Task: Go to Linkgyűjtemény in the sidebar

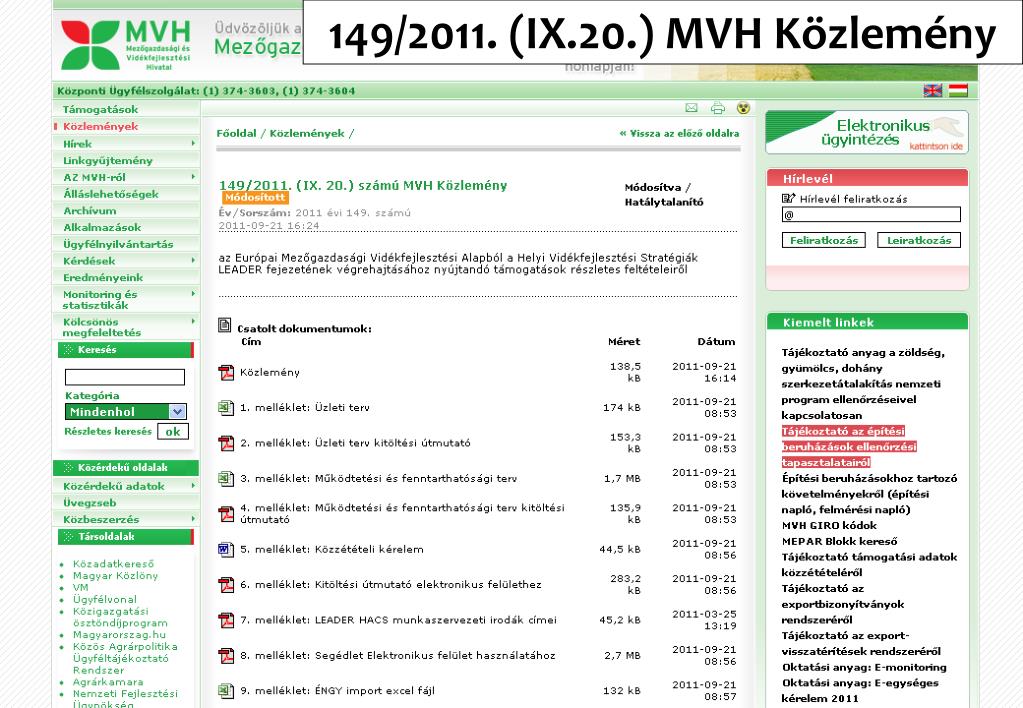Action: click(x=108, y=161)
